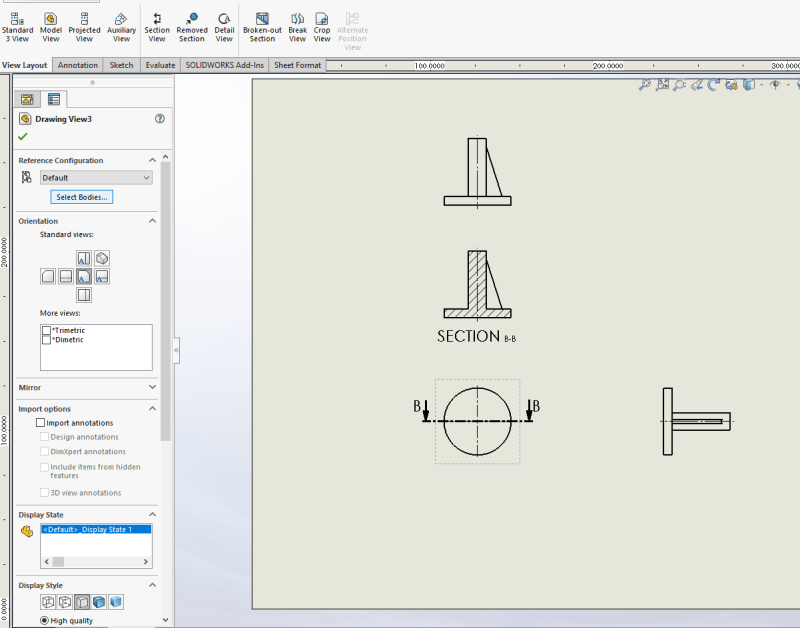The width and height of the screenshot is (800, 628).
Task: Select the Isometric standard view orientation
Action: pyautogui.click(x=102, y=258)
